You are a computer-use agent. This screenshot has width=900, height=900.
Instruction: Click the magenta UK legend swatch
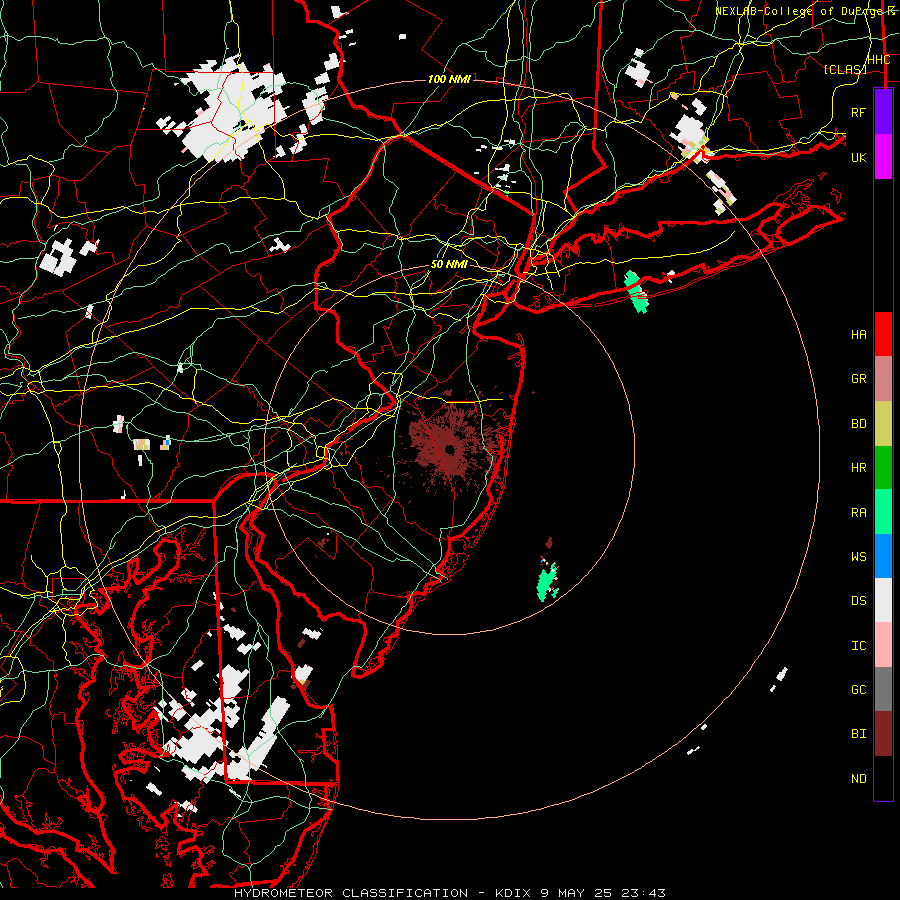(x=883, y=157)
